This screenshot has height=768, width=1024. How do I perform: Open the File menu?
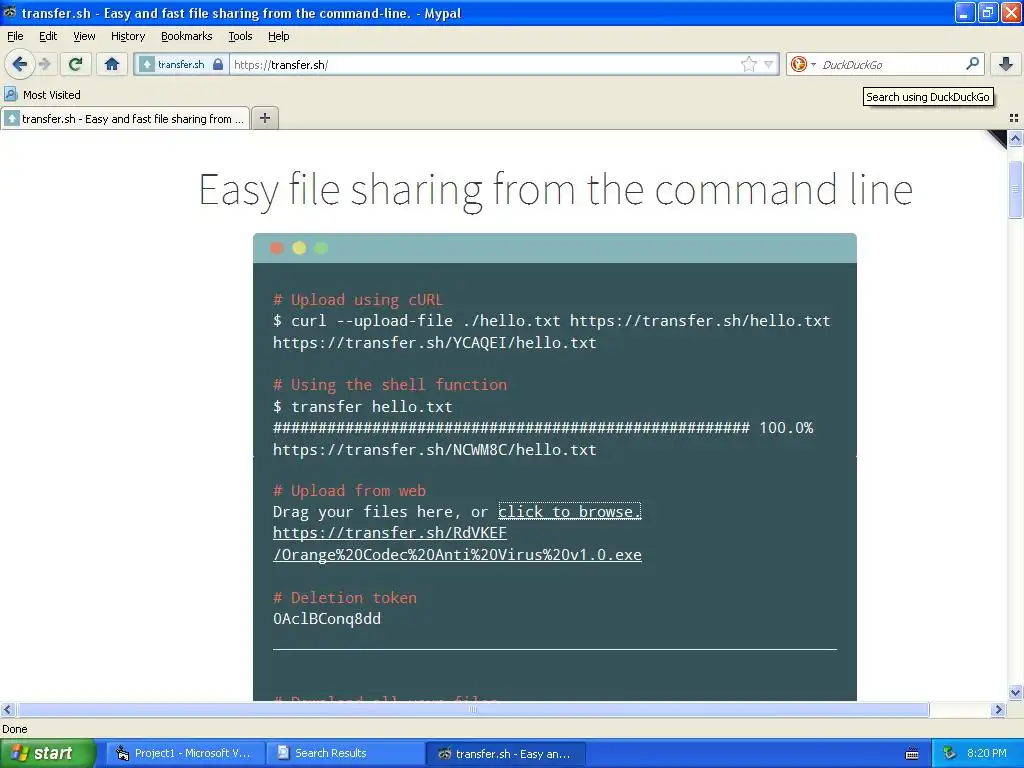click(x=15, y=36)
